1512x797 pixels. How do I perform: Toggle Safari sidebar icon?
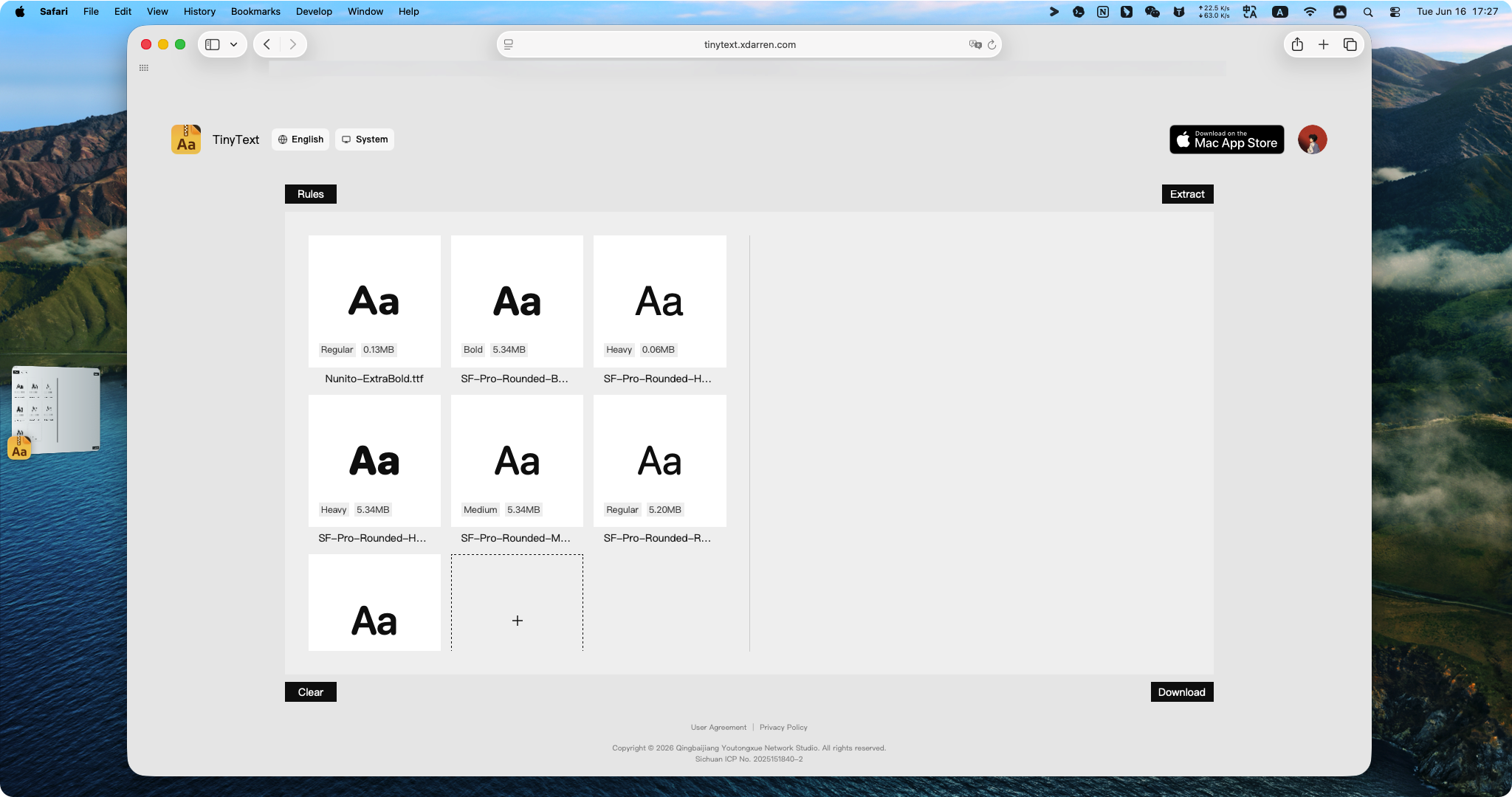tap(213, 44)
